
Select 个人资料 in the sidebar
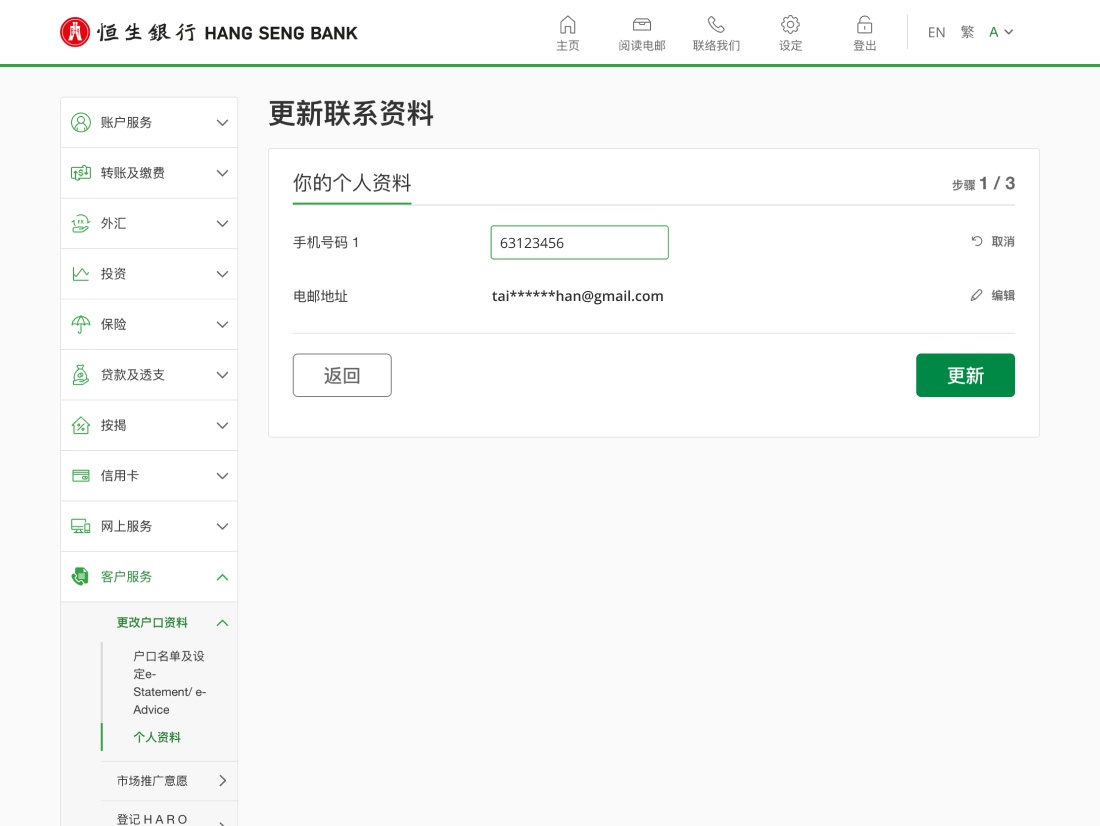tap(157, 738)
